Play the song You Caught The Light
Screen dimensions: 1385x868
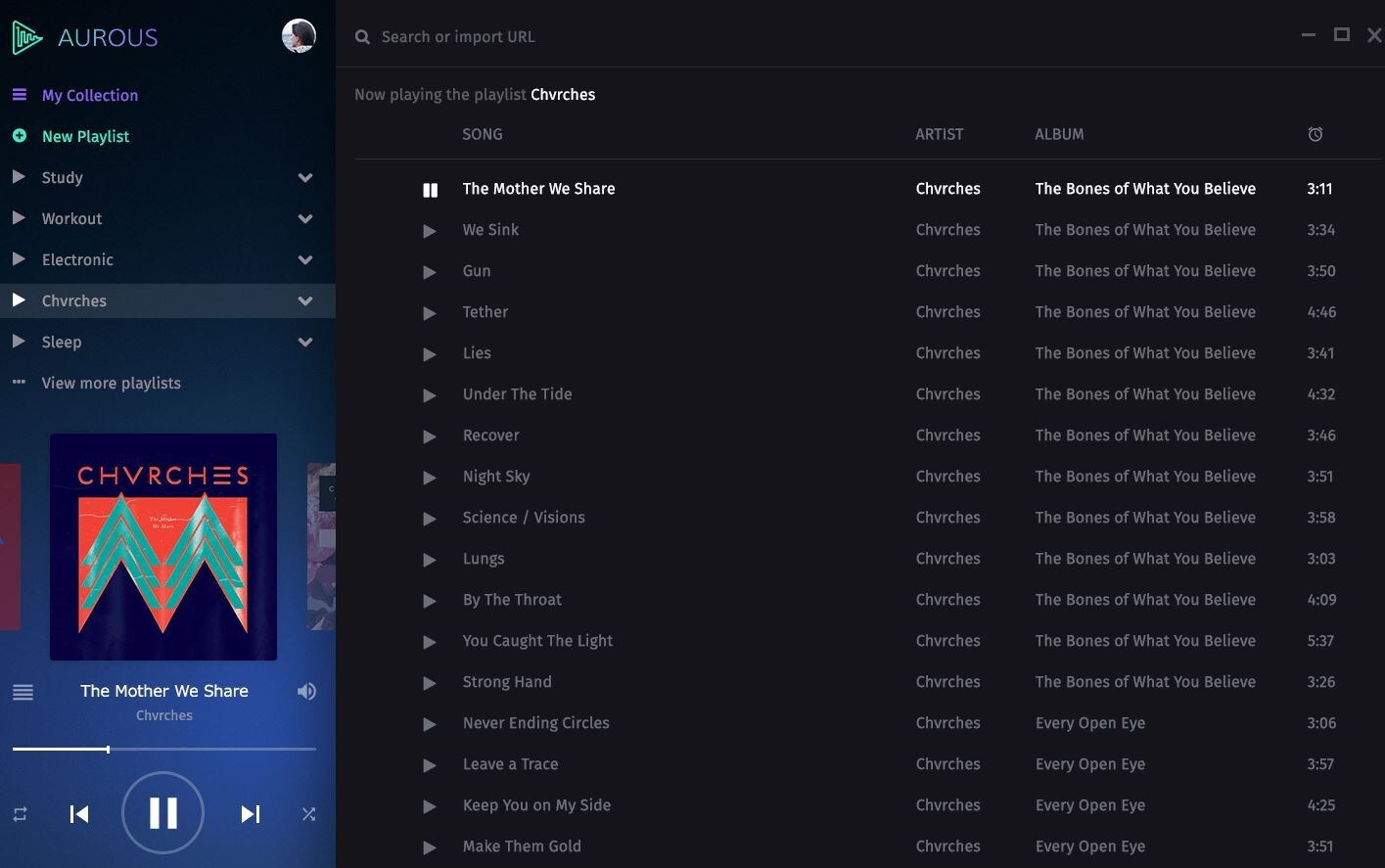pyautogui.click(x=430, y=642)
